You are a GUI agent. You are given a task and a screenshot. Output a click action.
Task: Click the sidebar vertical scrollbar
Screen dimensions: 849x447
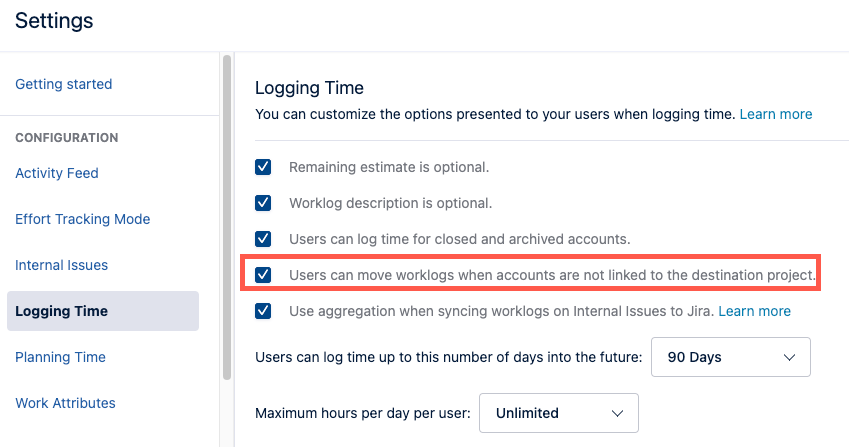(227, 215)
